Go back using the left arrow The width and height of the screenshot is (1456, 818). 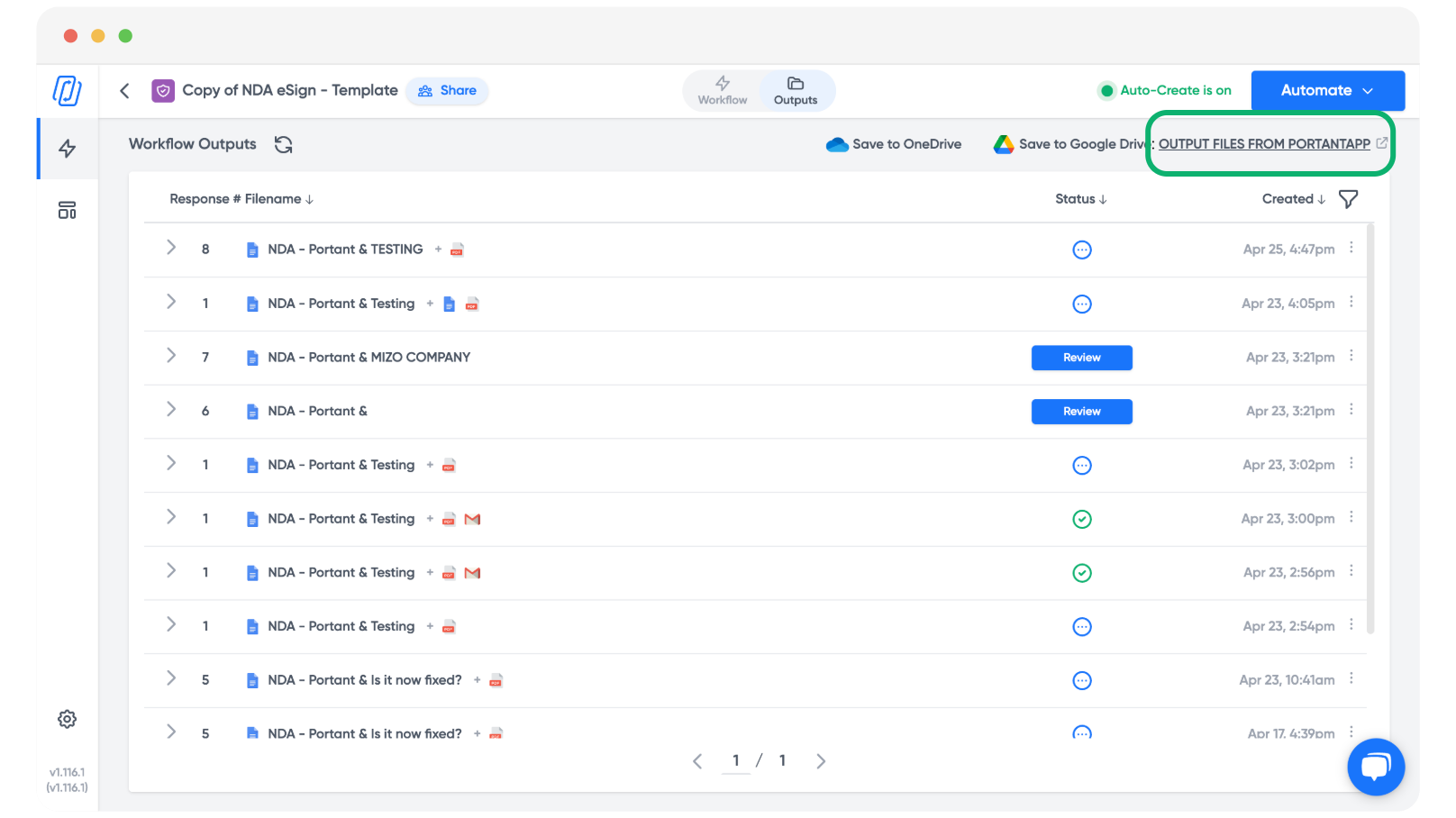pos(125,91)
